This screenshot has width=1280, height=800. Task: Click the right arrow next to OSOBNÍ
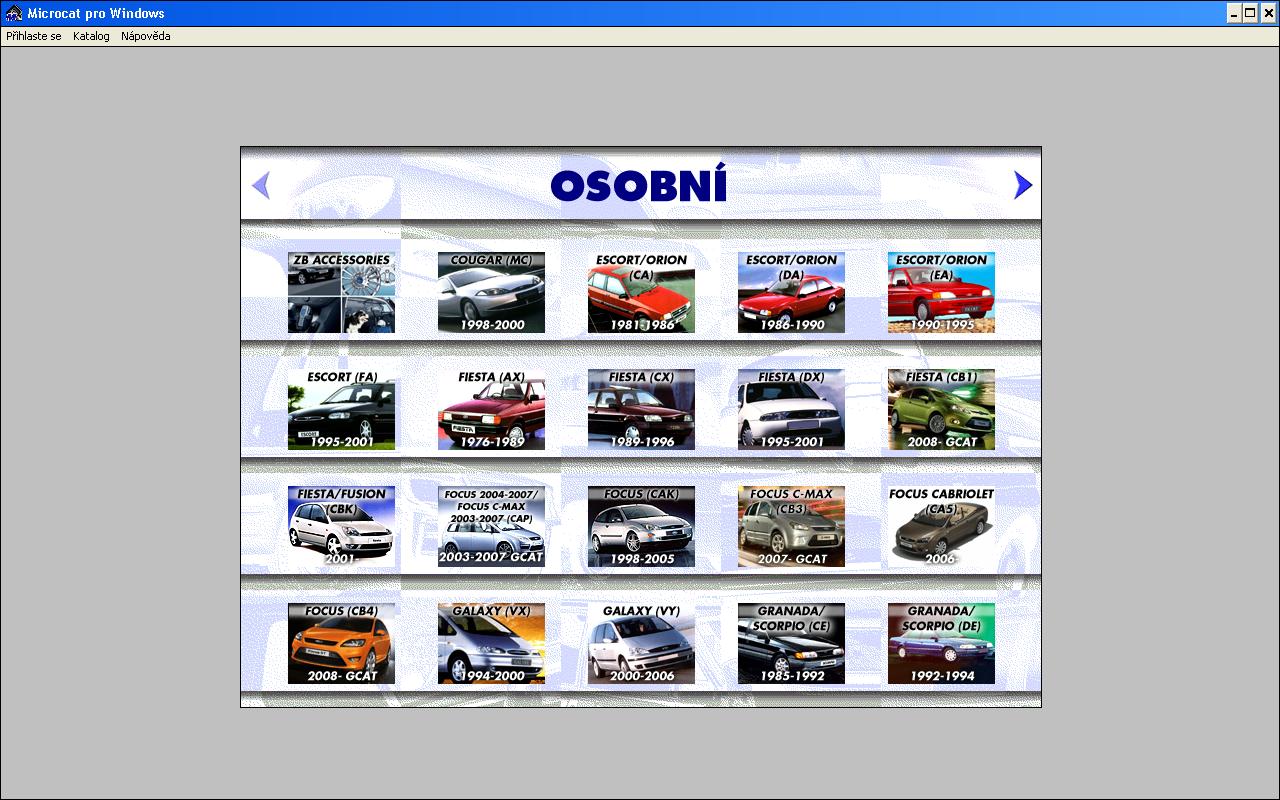click(x=1022, y=185)
